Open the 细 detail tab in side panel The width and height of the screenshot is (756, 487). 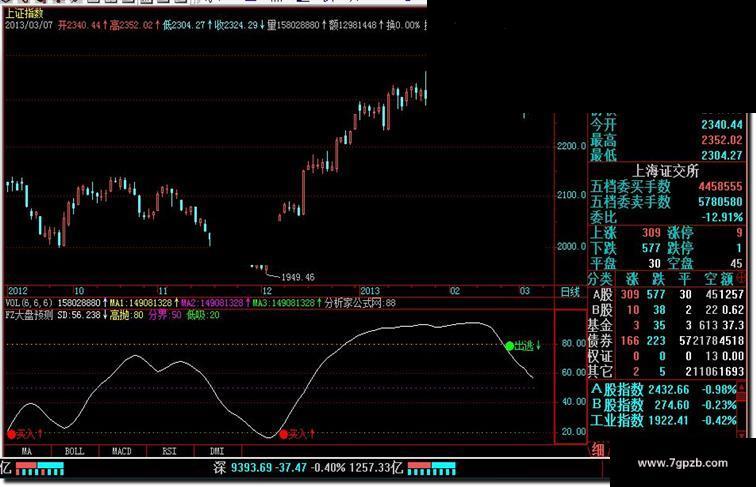tap(598, 449)
